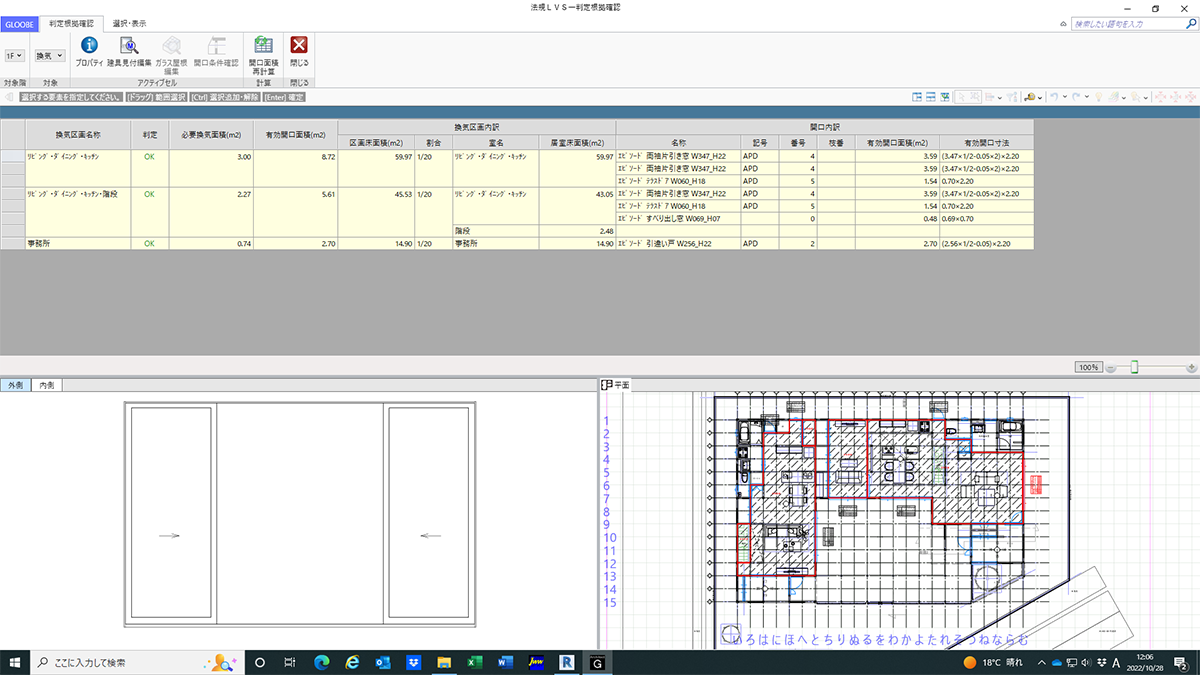
Task: Click the undo arrow icon
Action: [1053, 97]
